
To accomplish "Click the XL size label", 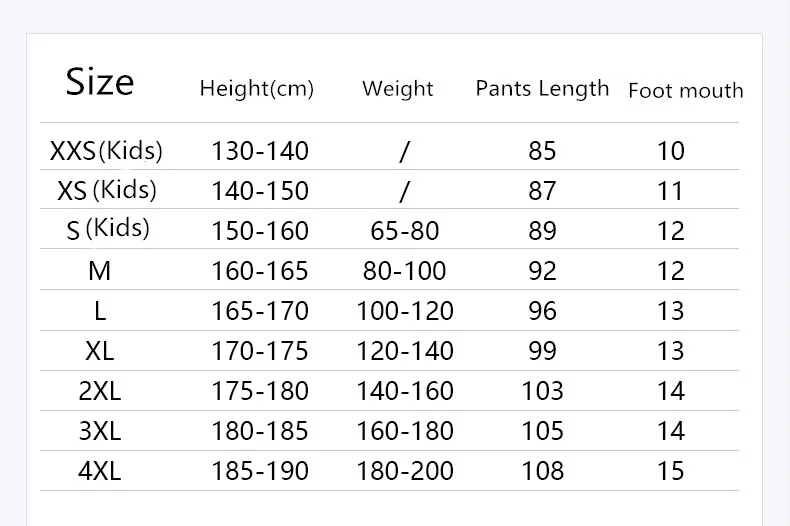I will click(x=100, y=351).
